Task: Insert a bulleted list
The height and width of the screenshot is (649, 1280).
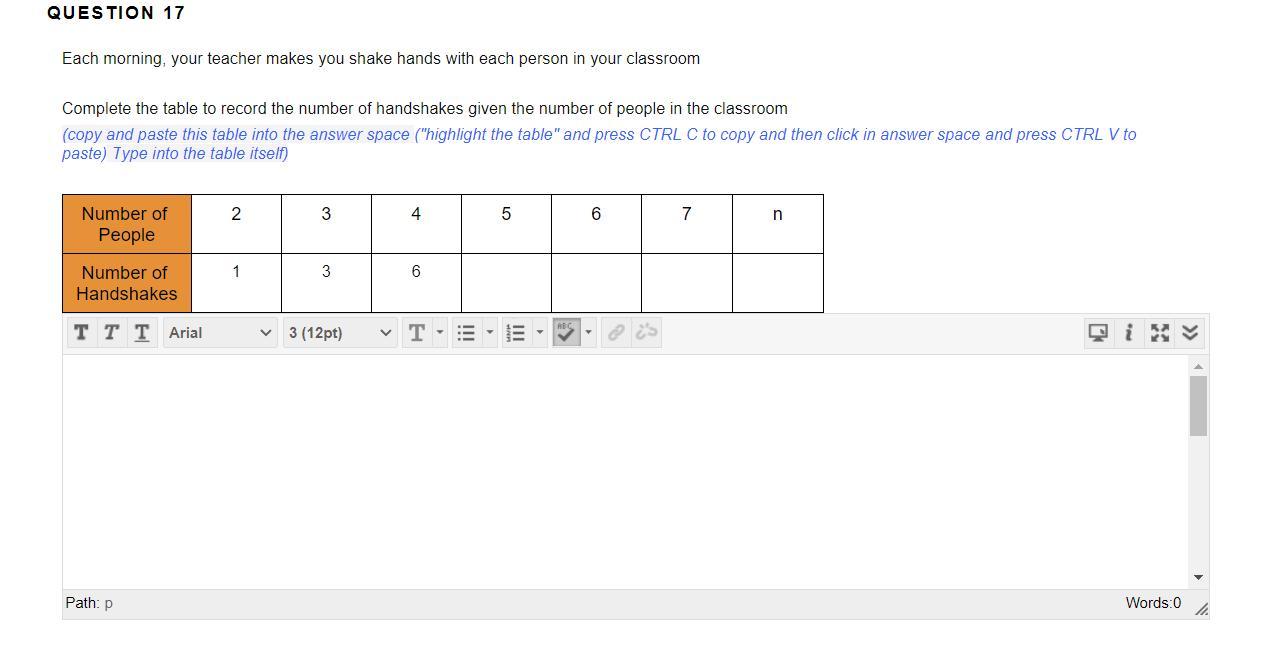Action: (466, 333)
